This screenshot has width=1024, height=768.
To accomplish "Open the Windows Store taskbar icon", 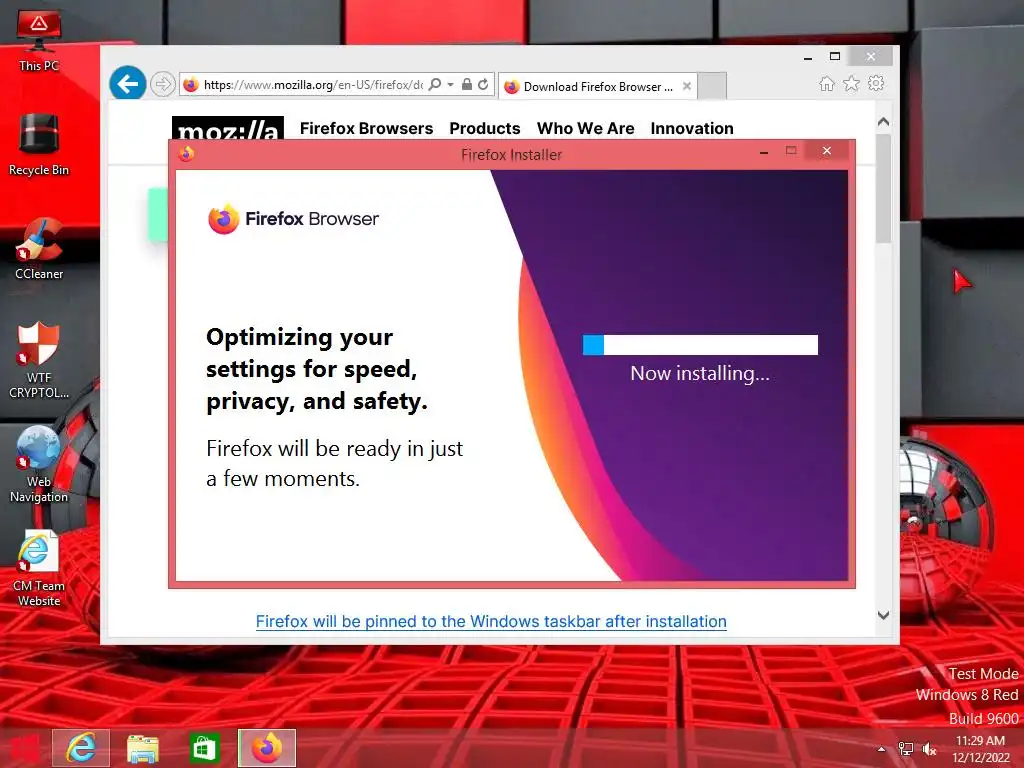I will pos(204,748).
